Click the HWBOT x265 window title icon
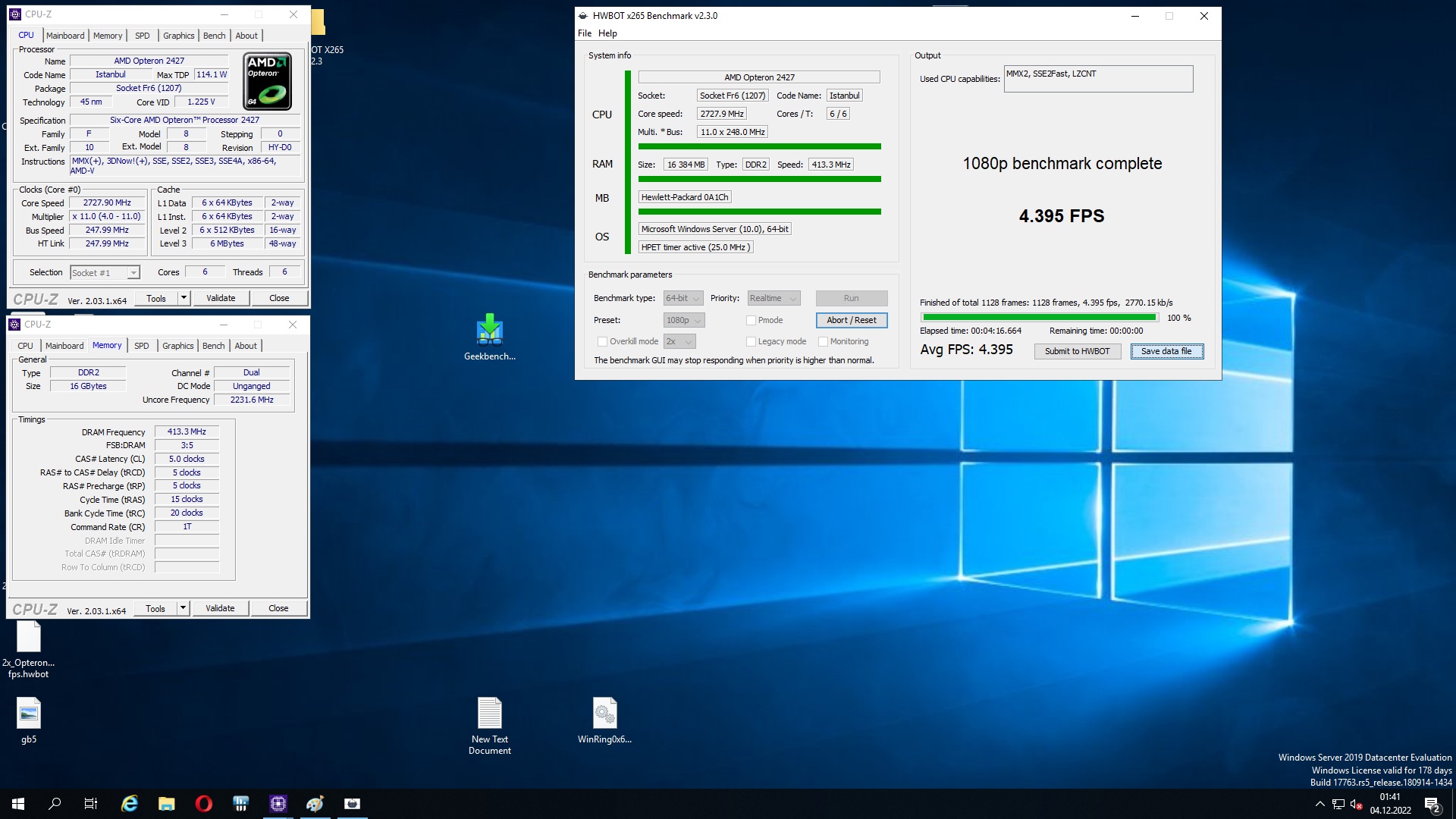This screenshot has height=819, width=1456. tap(582, 16)
